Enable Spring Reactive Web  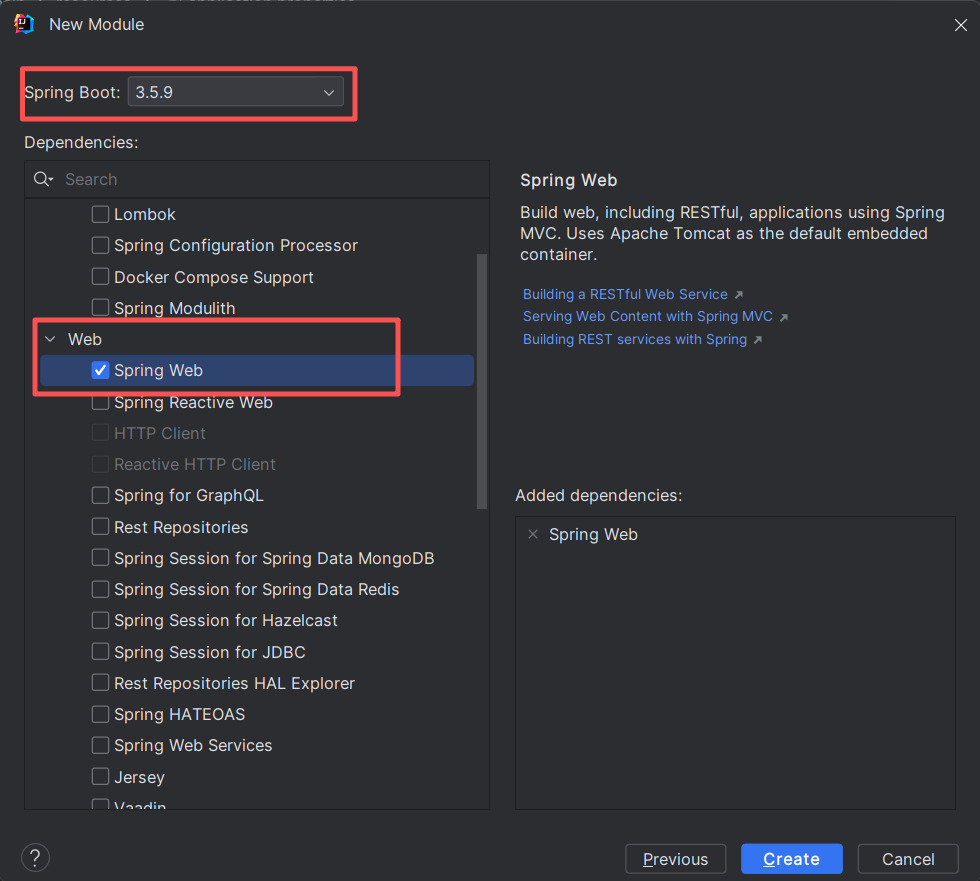pyautogui.click(x=100, y=402)
